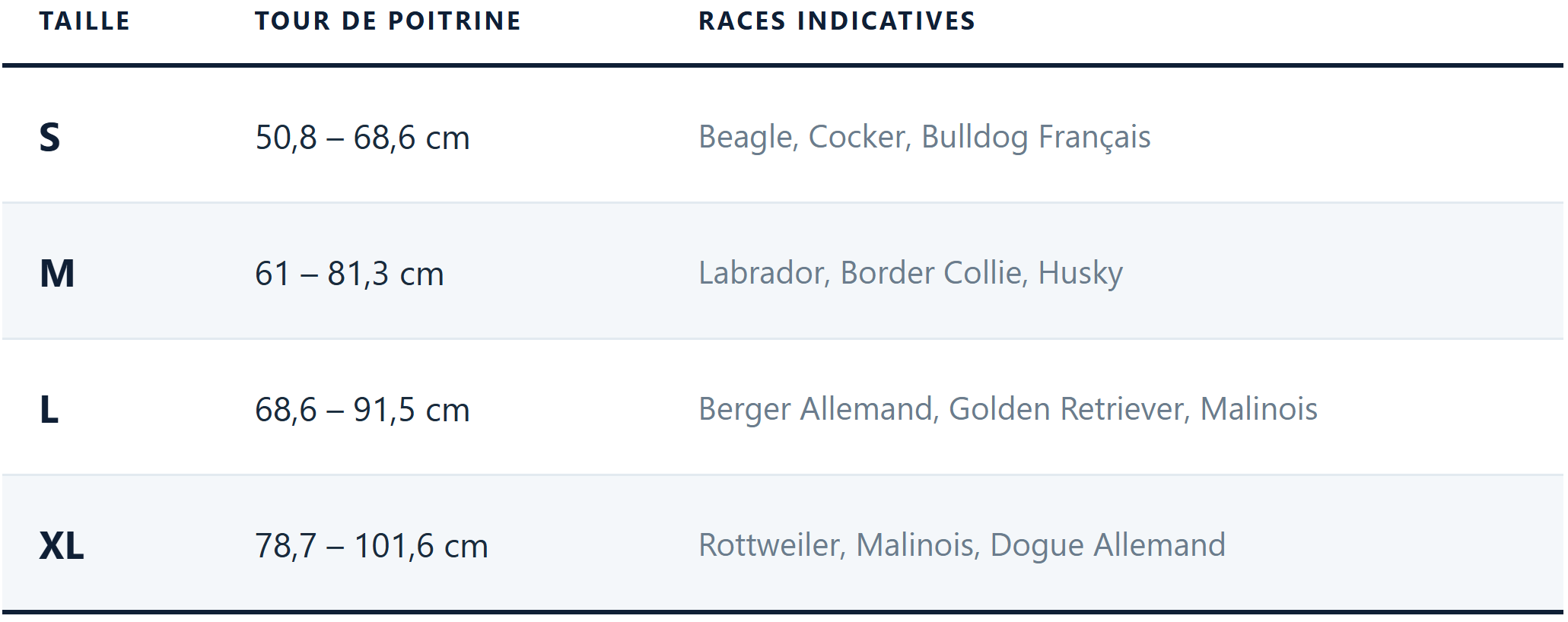Click the 61 – 81,3 cm measurement
The width and height of the screenshot is (1568, 622).
click(349, 274)
